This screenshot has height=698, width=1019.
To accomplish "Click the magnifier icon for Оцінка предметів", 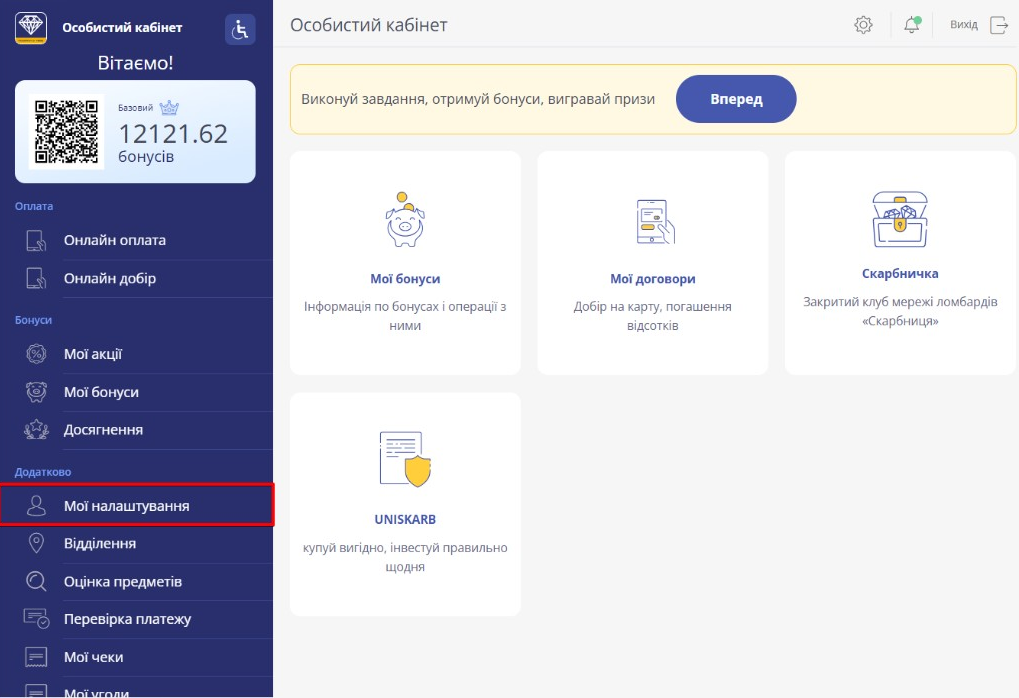I will coord(36,581).
